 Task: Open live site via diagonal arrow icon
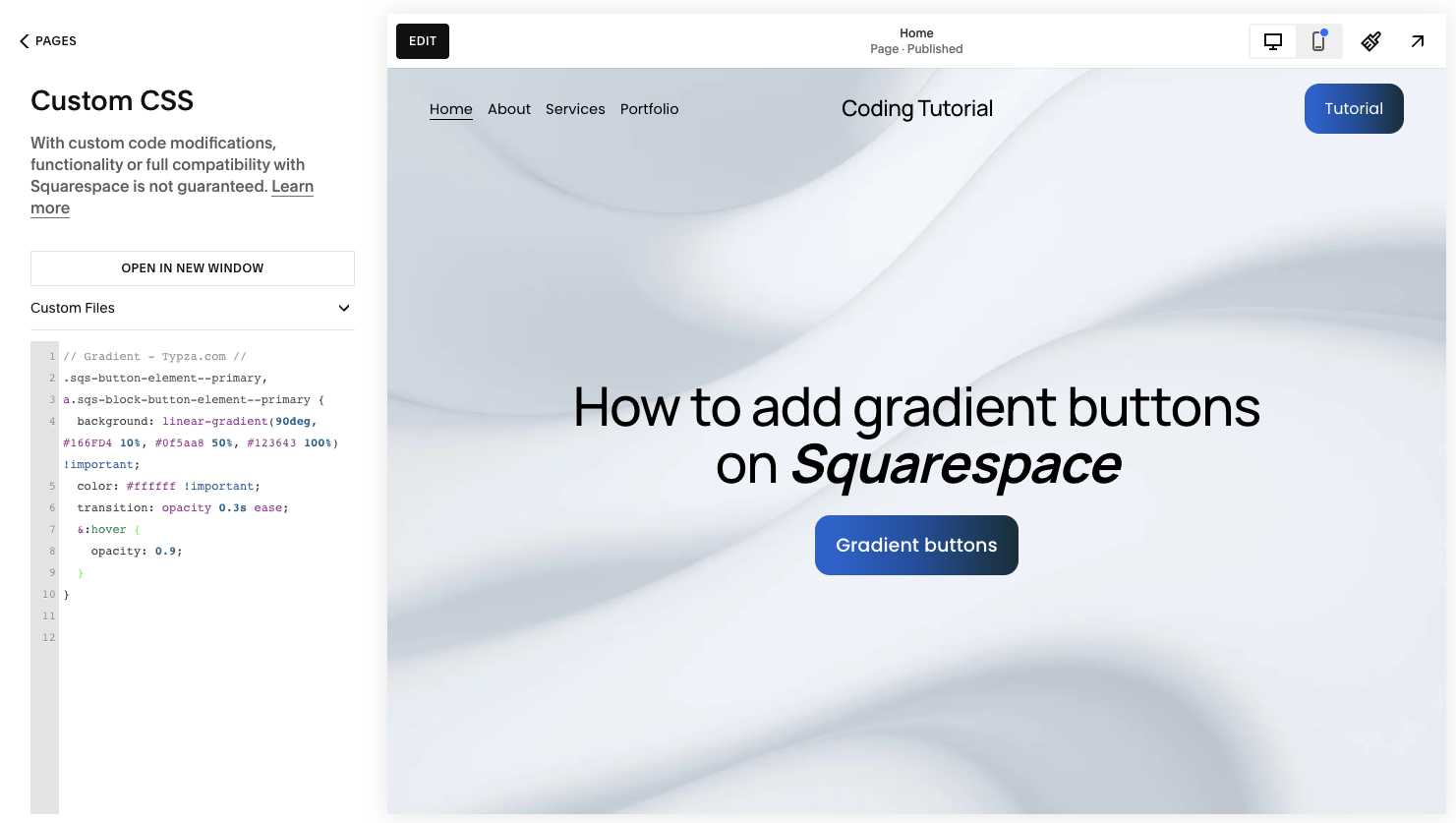[1417, 41]
